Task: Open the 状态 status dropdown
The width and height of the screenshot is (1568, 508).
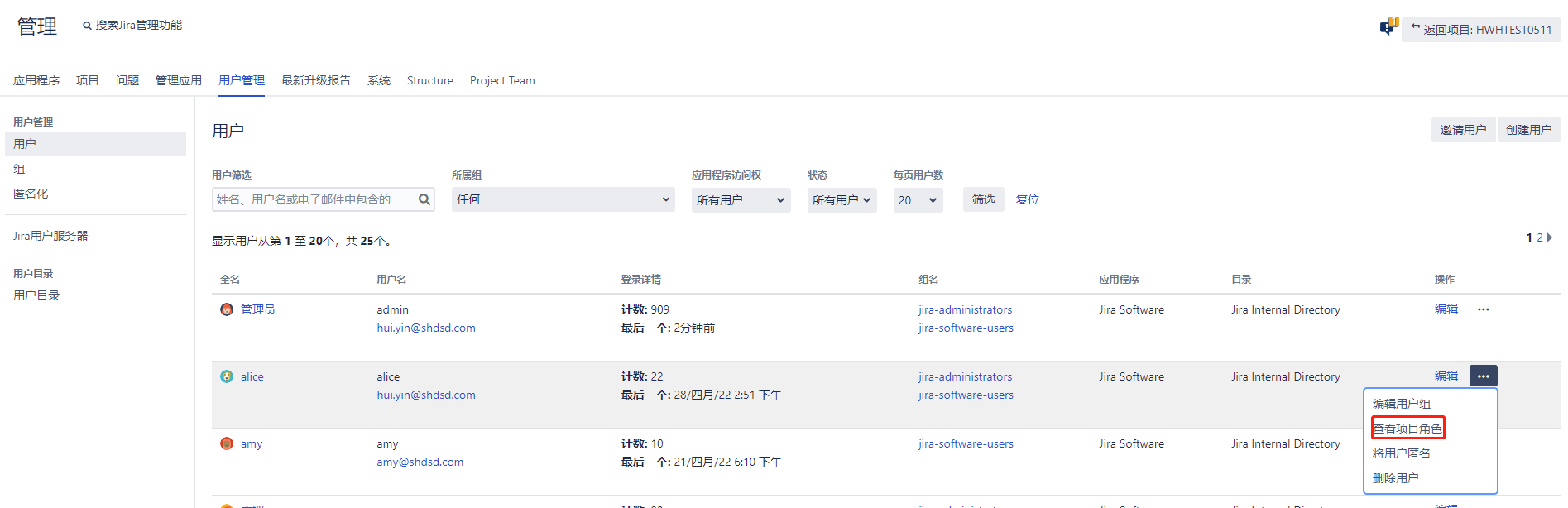Action: pos(842,200)
